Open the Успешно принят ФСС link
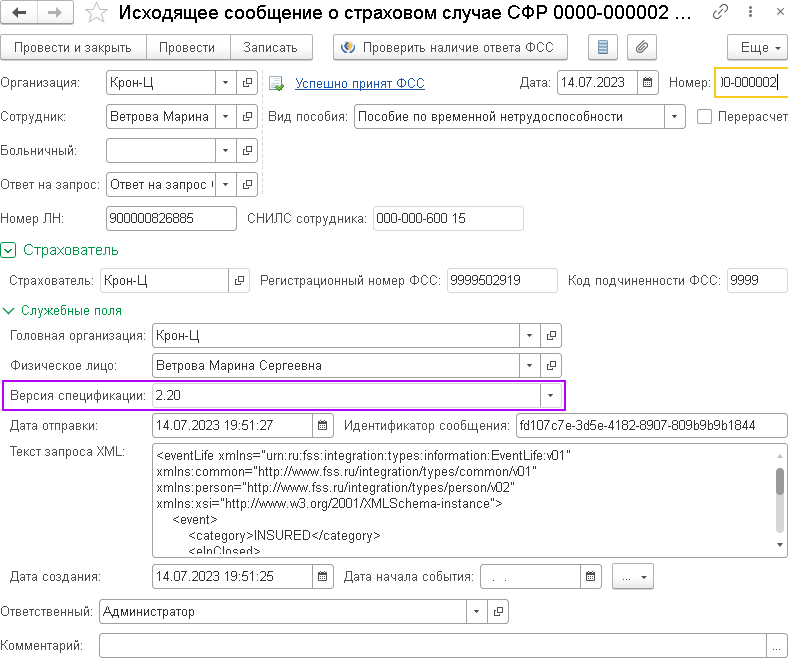Viewport: 788px width, 658px height. (360, 83)
